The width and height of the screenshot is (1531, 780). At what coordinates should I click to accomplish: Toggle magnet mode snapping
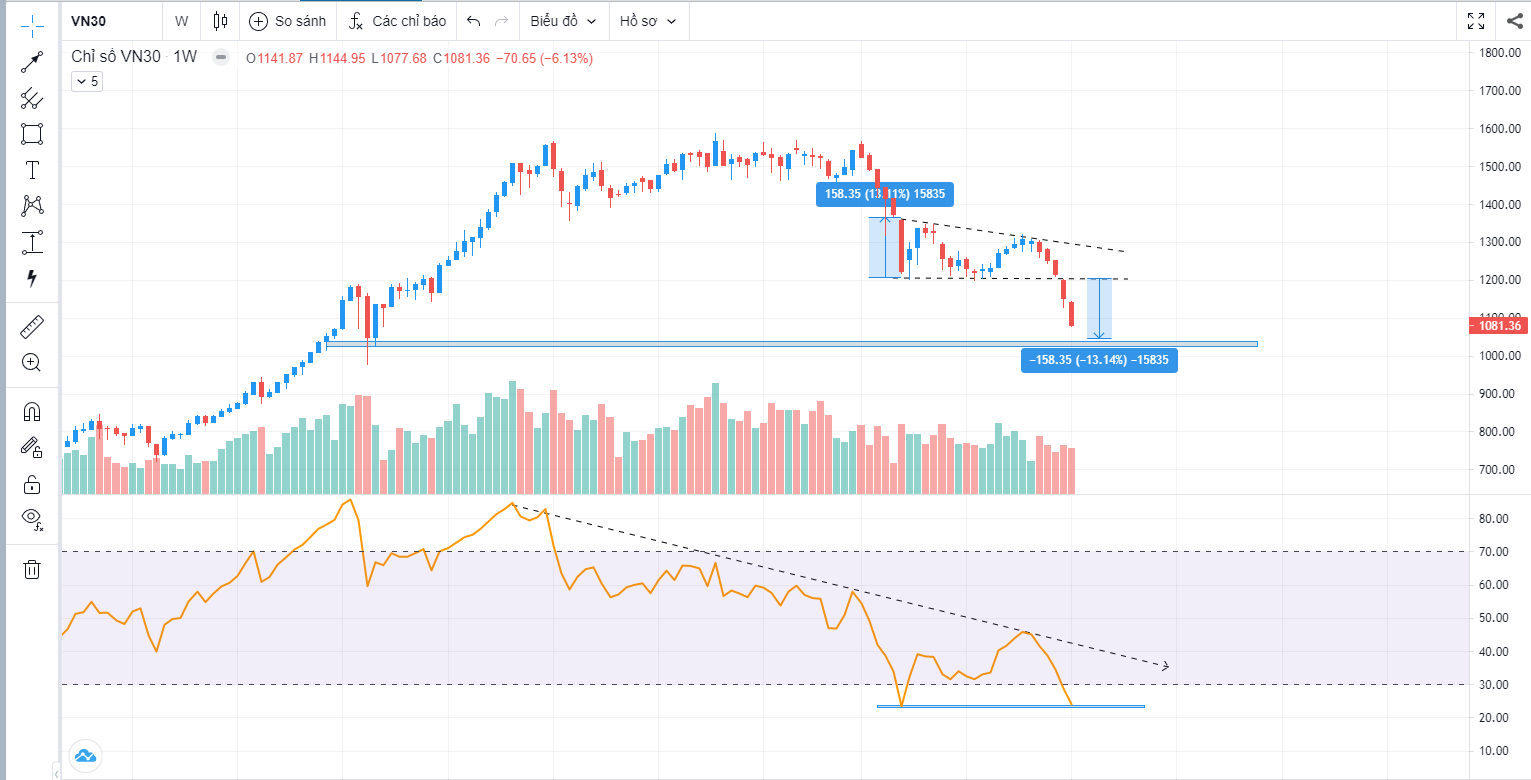click(33, 411)
